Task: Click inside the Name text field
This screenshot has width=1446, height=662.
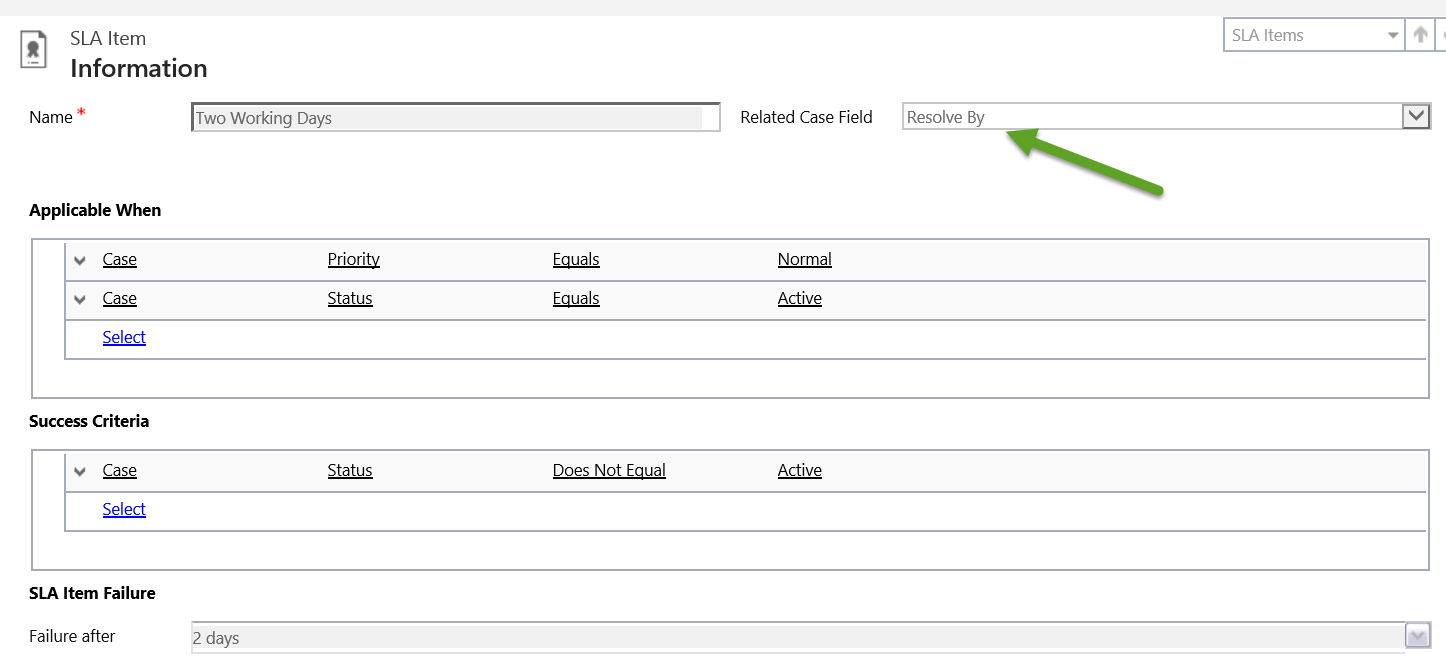Action: [455, 117]
